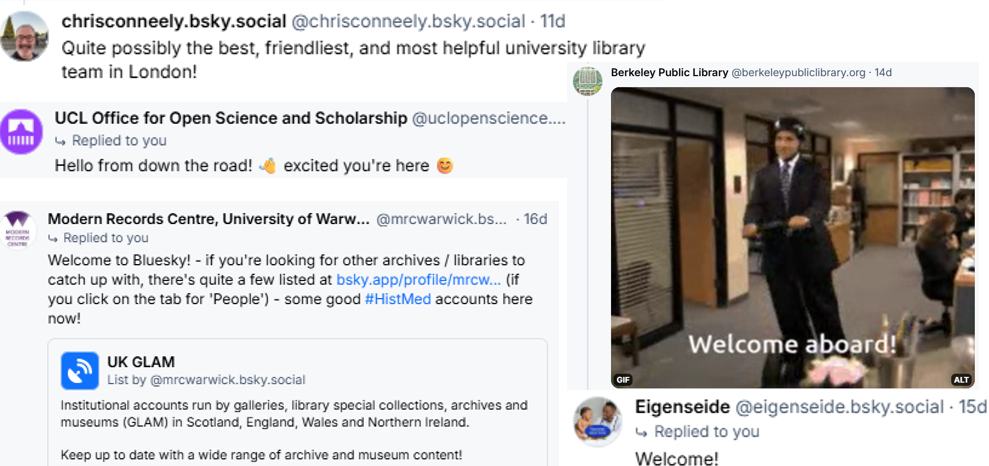The height and width of the screenshot is (466, 989).
Task: Click the 11d timestamp on chrisconneely post
Action: point(551,21)
